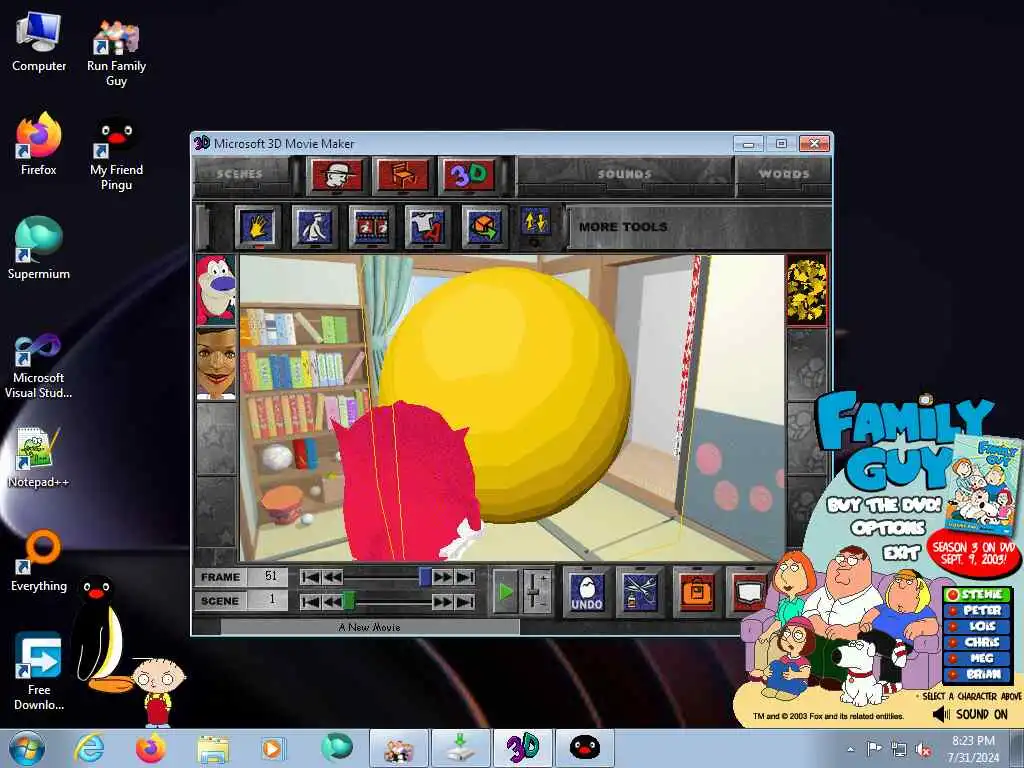The height and width of the screenshot is (768, 1024).
Task: Click the Stewie desktop character
Action: click(158, 692)
